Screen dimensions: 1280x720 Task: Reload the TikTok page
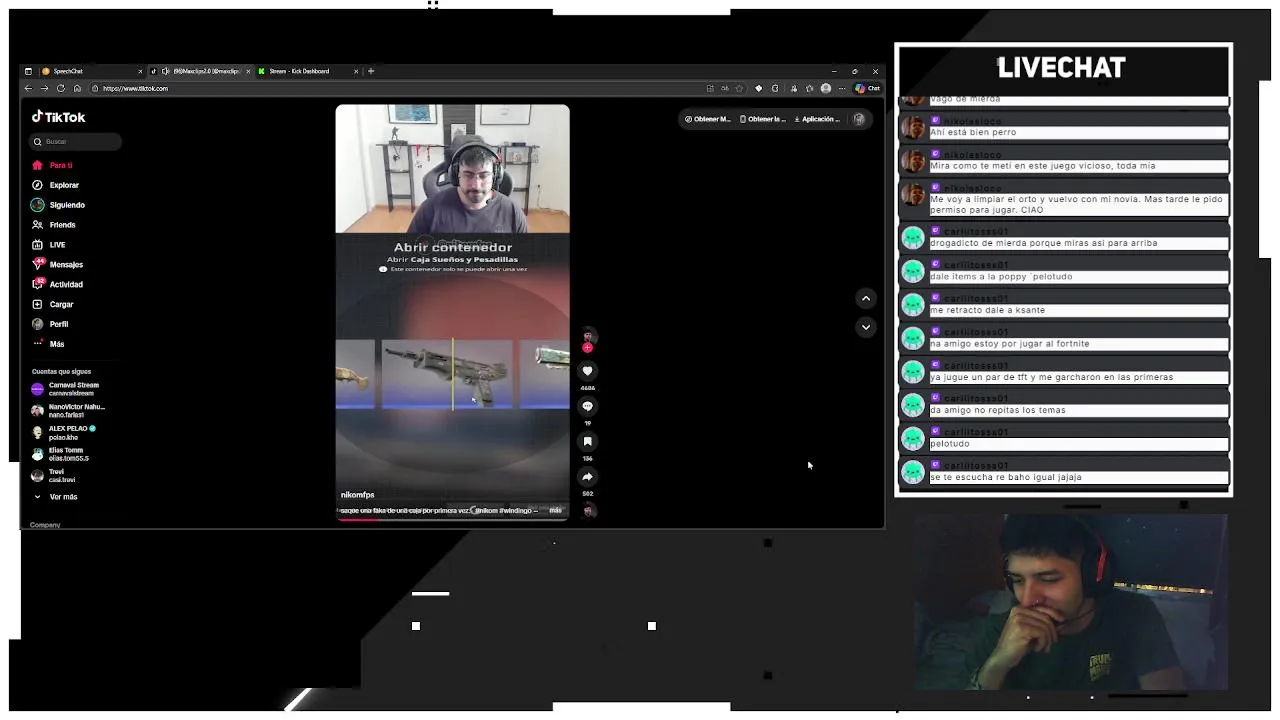[60, 88]
